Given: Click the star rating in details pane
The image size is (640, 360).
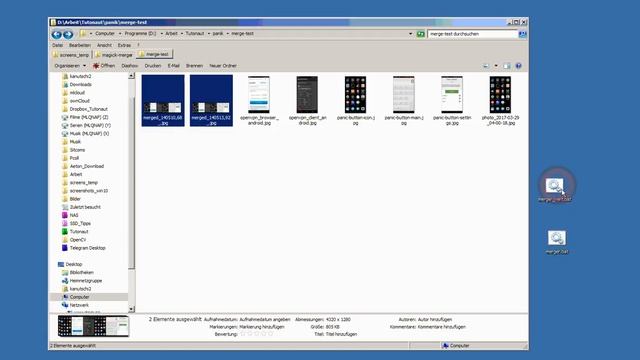Looking at the screenshot, I should [x=256, y=334].
